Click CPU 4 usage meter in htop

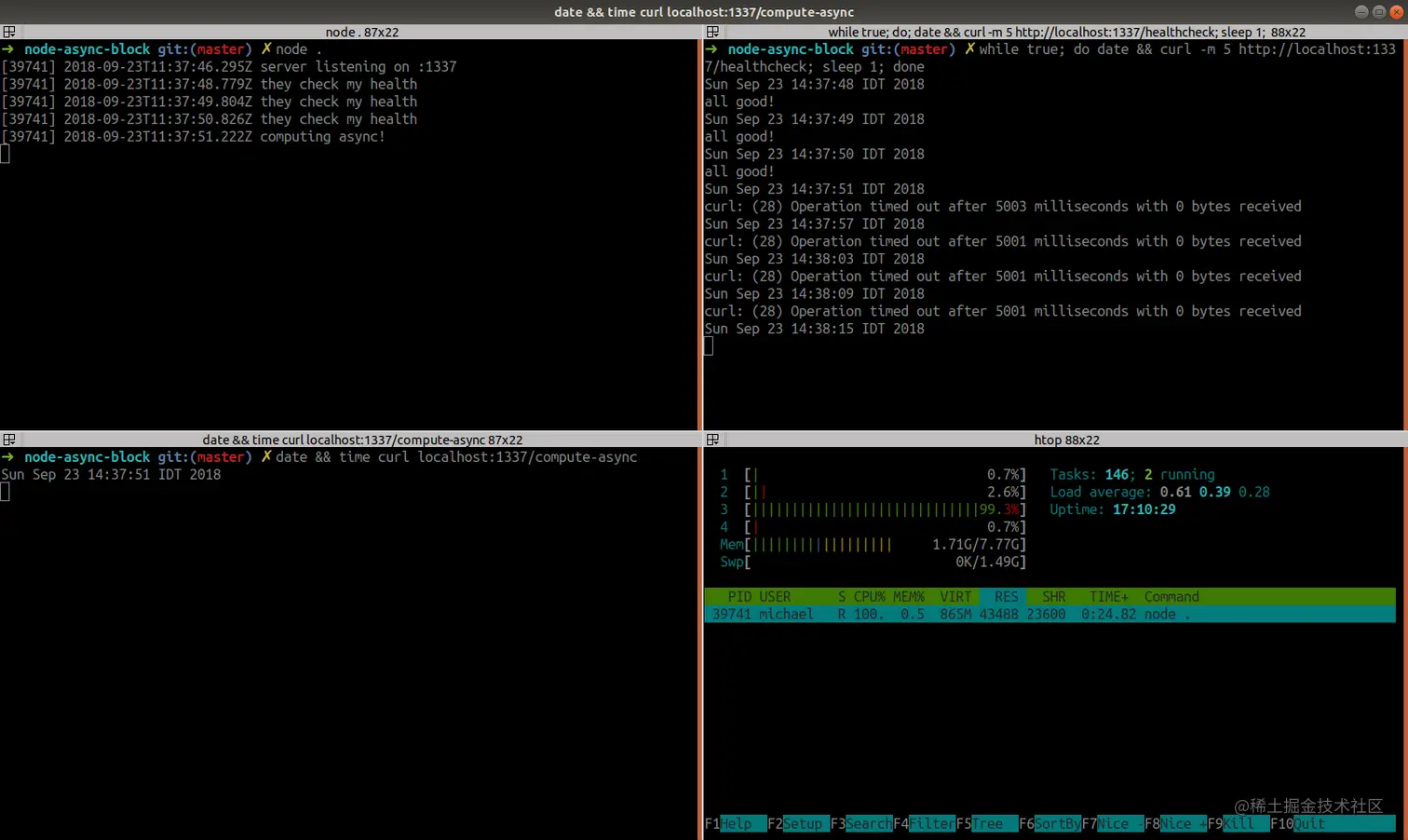tap(873, 527)
